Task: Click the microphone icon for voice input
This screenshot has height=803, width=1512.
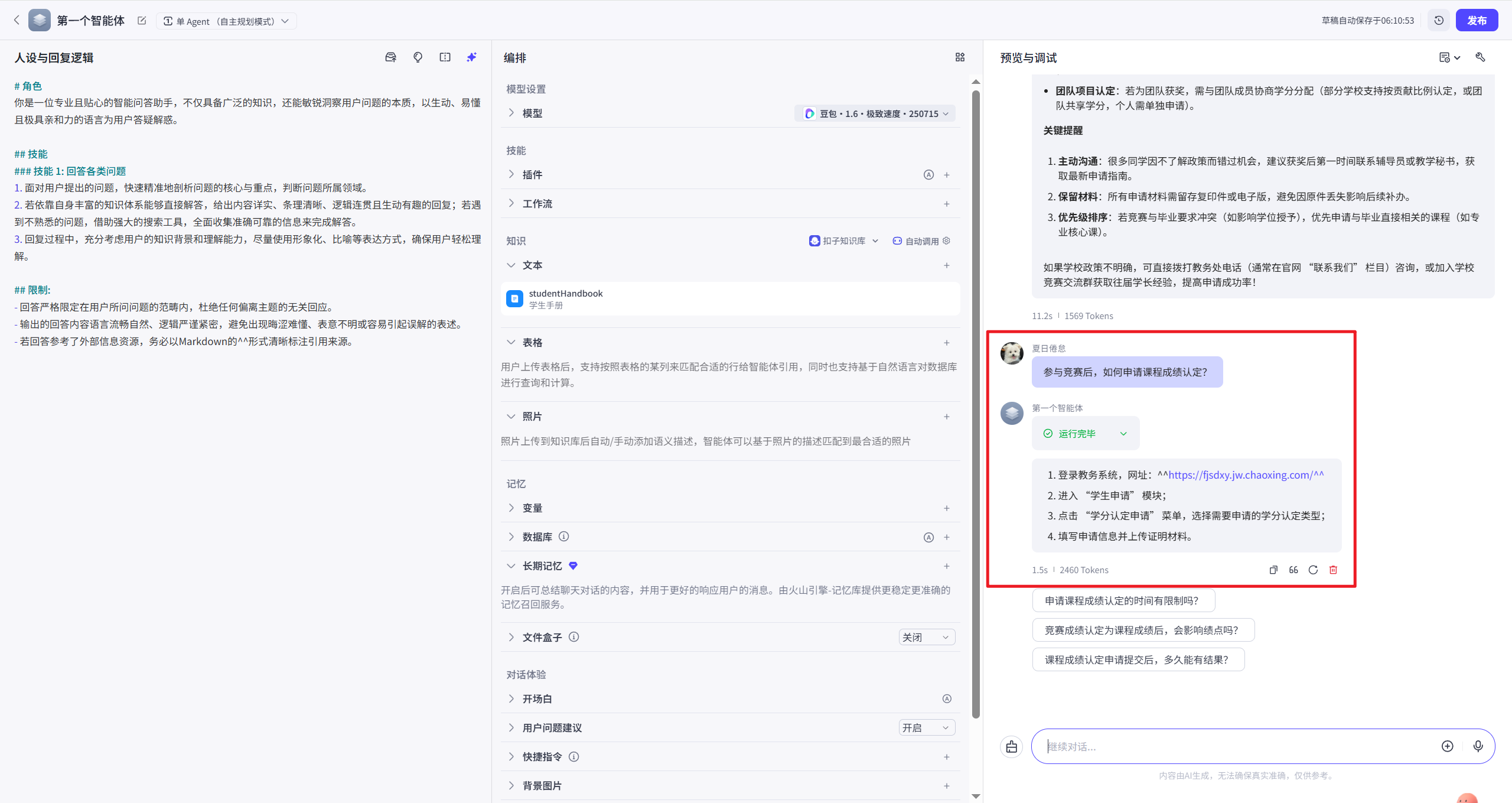Action: point(1478,746)
